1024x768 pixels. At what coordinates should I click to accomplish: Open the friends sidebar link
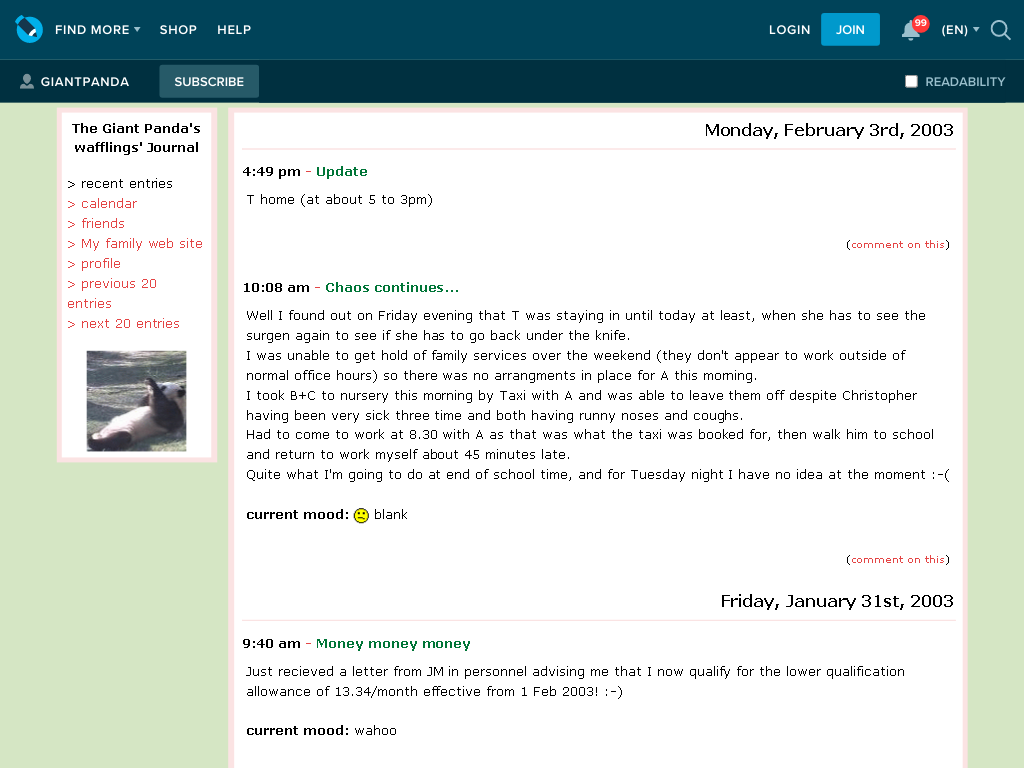pyautogui.click(x=103, y=223)
